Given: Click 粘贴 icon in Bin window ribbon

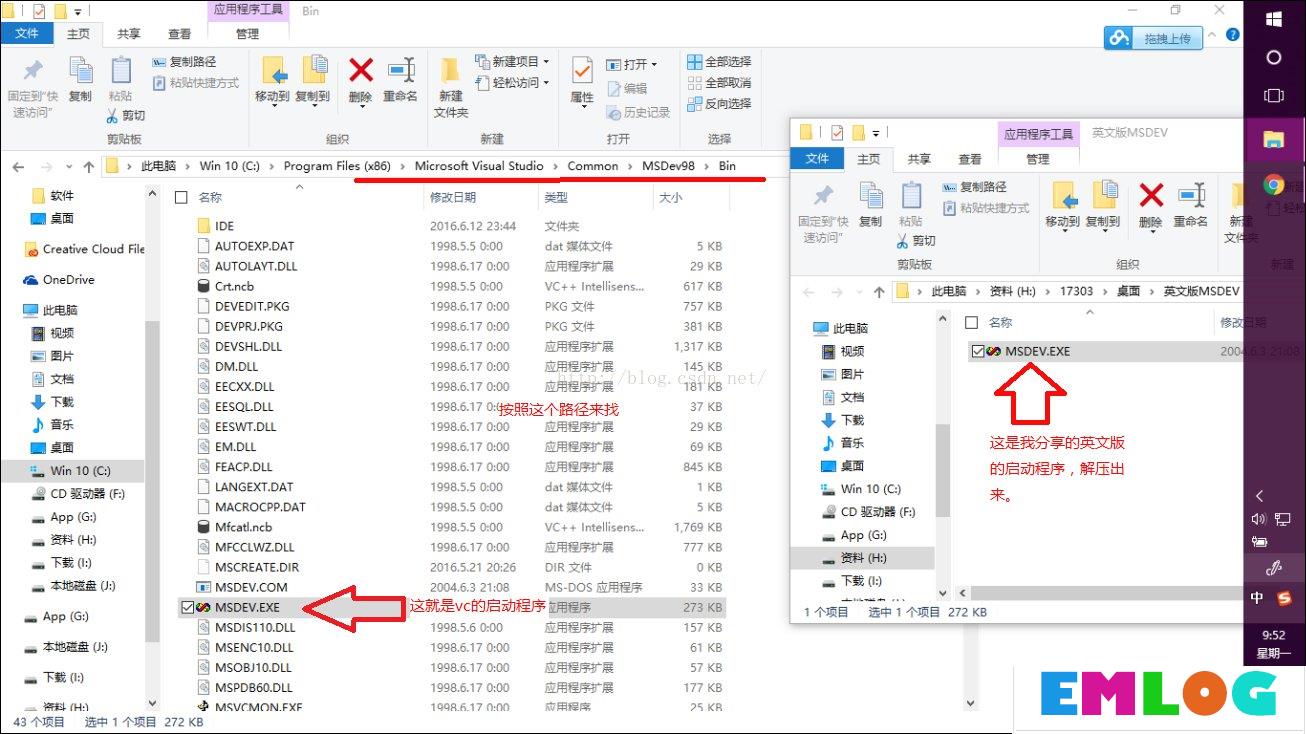Looking at the screenshot, I should click(120, 72).
